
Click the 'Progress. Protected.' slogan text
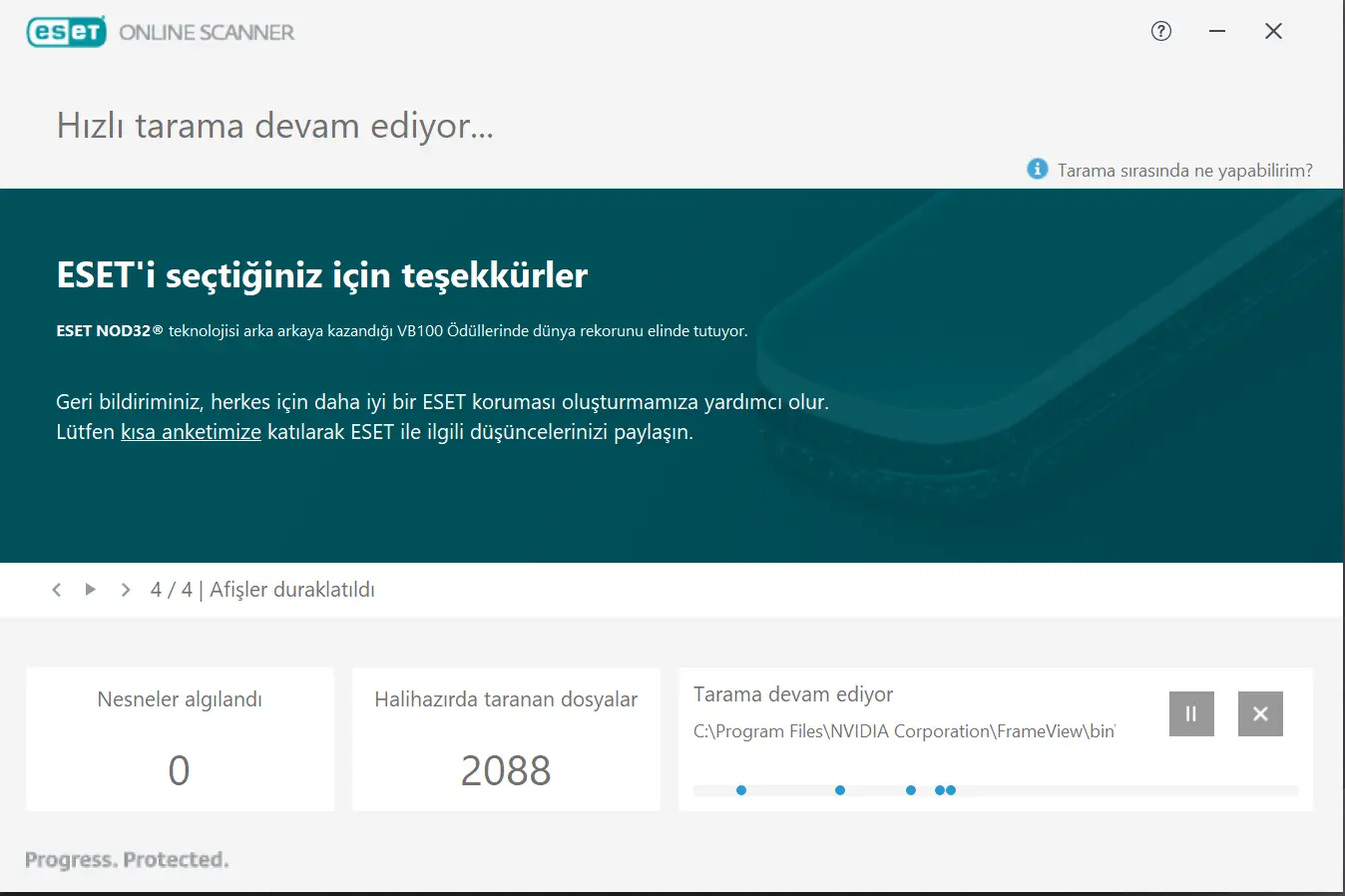(x=127, y=860)
